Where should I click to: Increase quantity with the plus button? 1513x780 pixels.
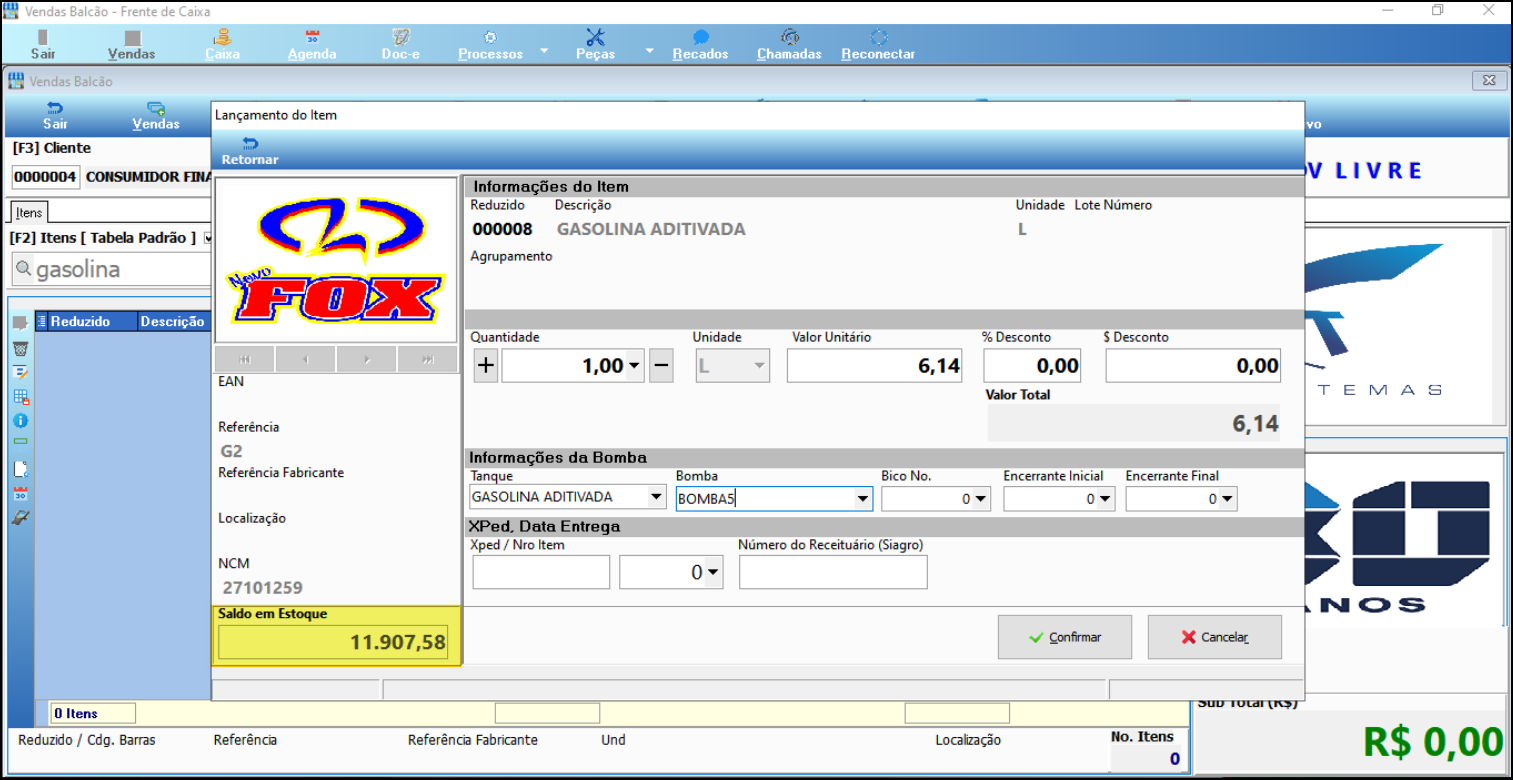click(x=485, y=366)
